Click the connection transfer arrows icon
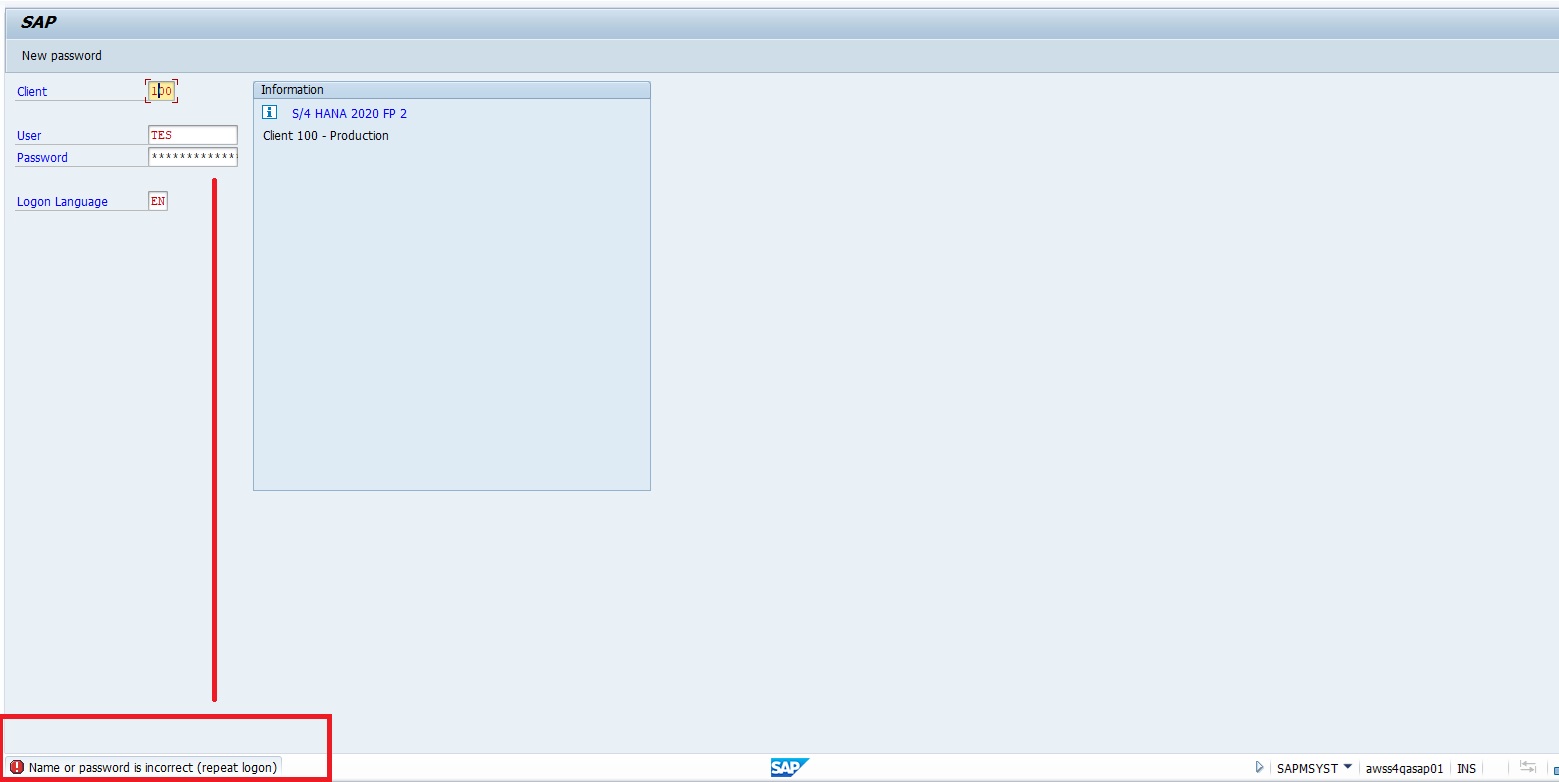The width and height of the screenshot is (1559, 782). [x=1527, y=767]
